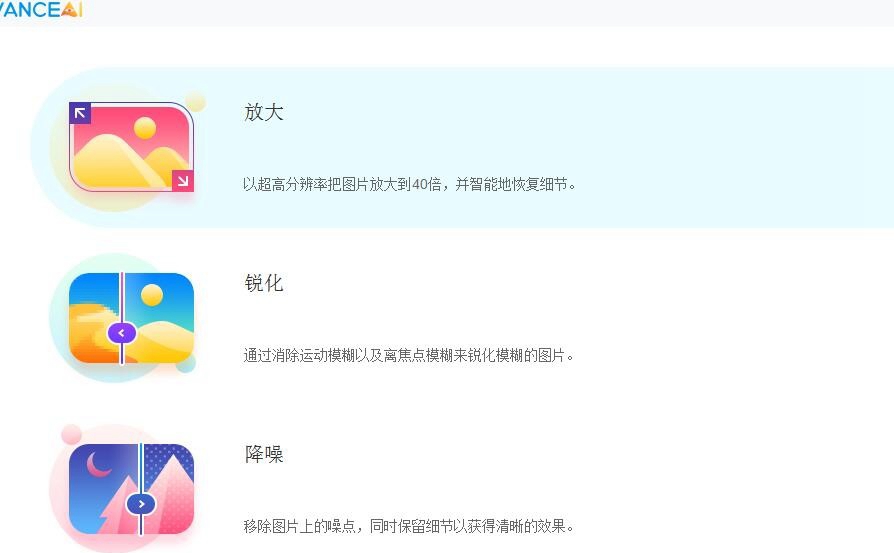Select the 放大 heading

point(264,112)
